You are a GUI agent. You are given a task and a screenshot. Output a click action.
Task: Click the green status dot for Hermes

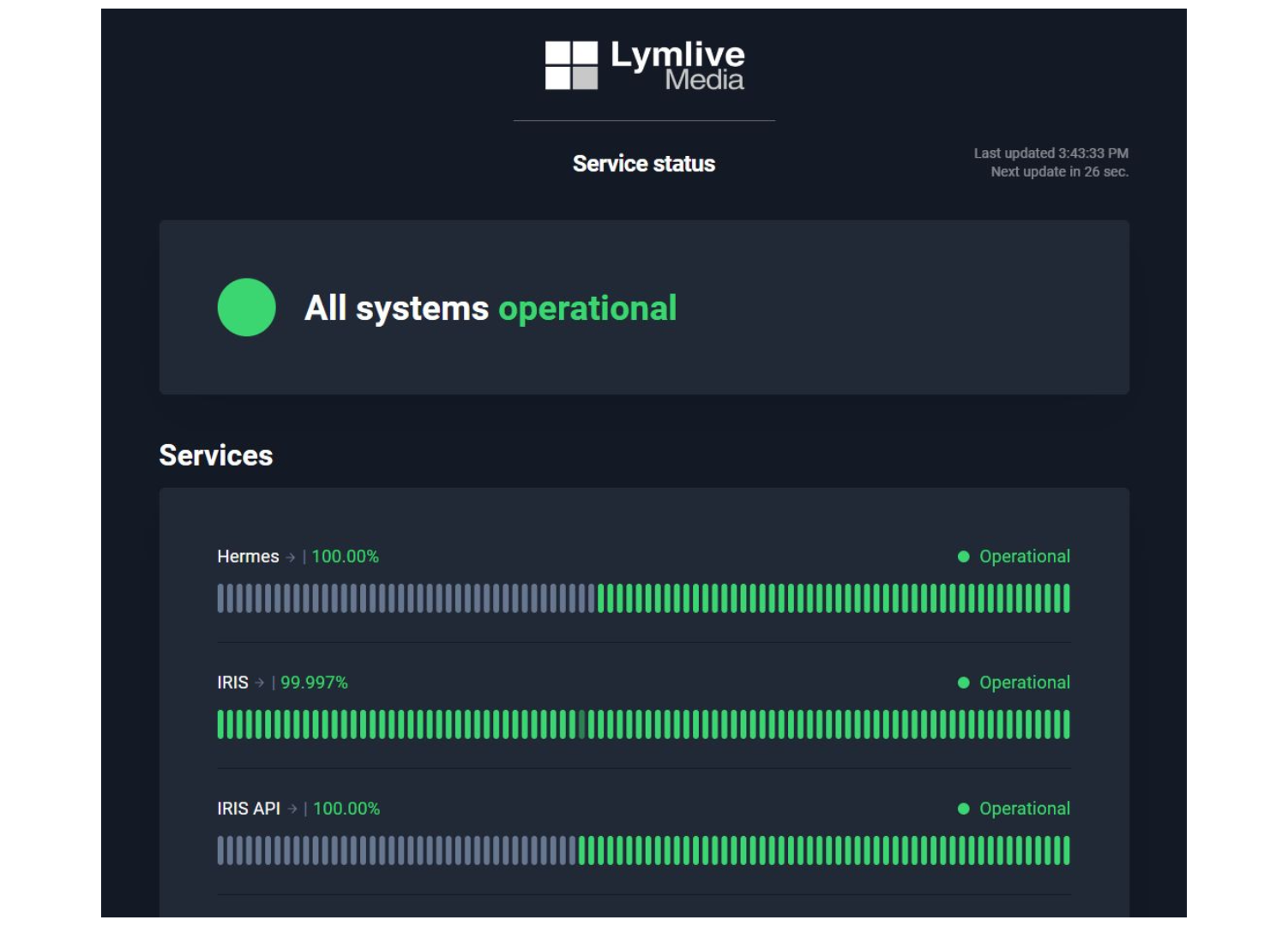(x=963, y=557)
